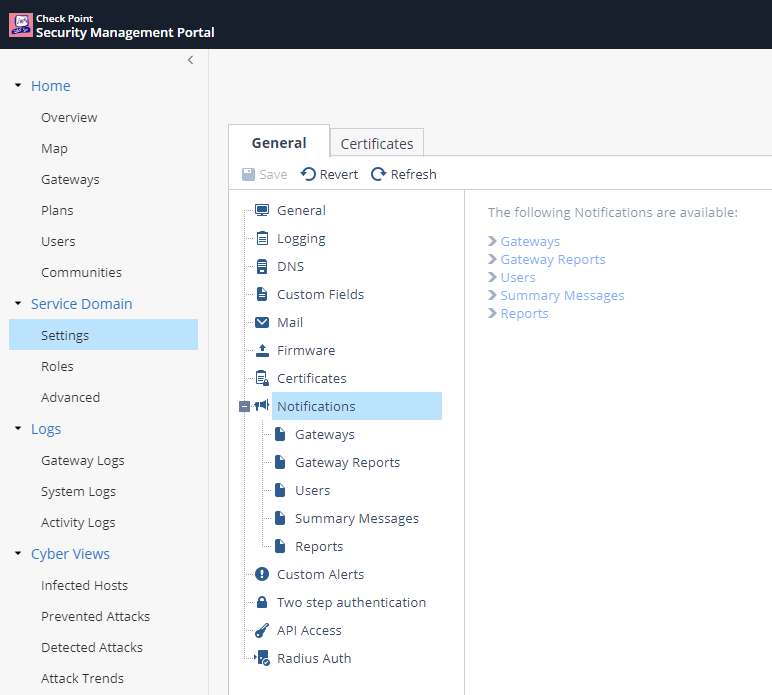Click the Logging clipboard icon
772x695 pixels.
tap(262, 239)
